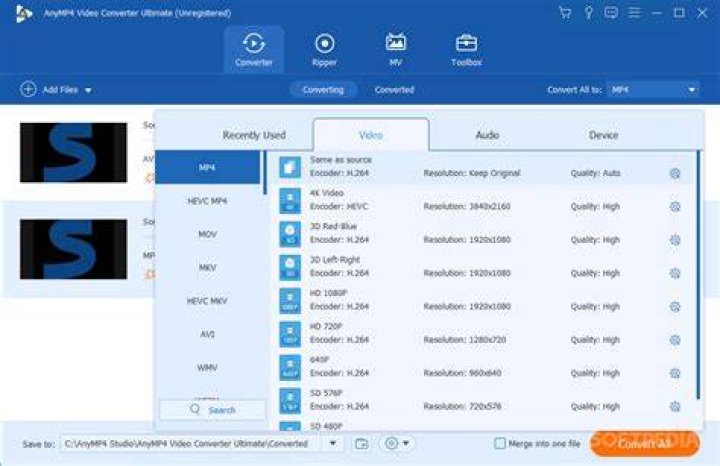Viewport: 720px width, 466px height.
Task: Select the first video thumbnail
Action: point(73,152)
